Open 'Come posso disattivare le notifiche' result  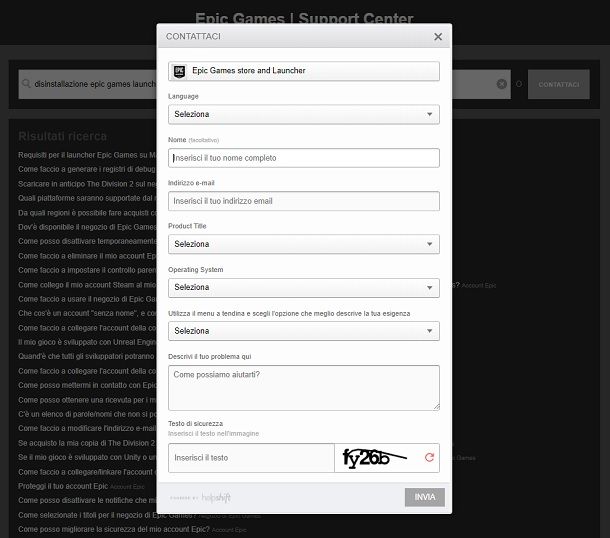87,500
